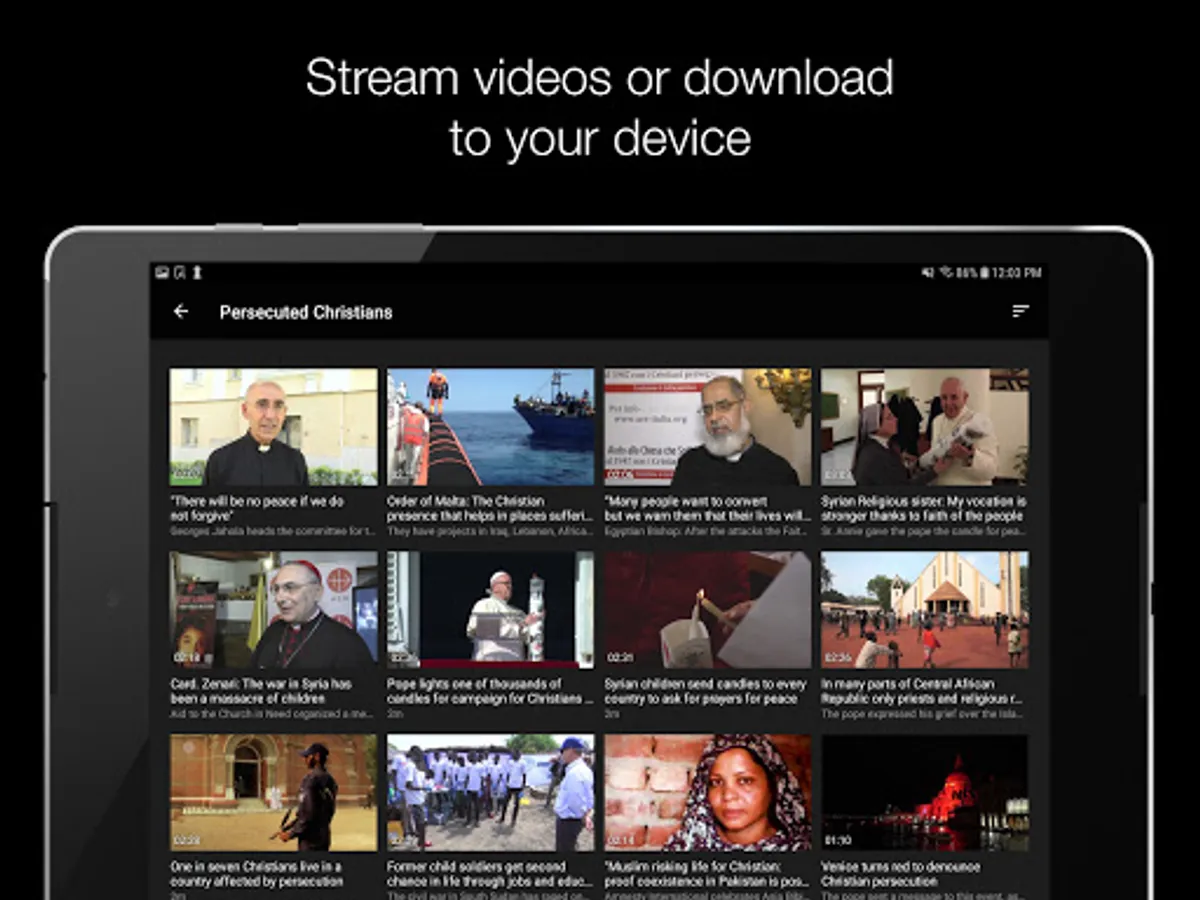Viewport: 1200px width, 900px height.
Task: Open the sort/filter icon in header
Action: [1020, 311]
